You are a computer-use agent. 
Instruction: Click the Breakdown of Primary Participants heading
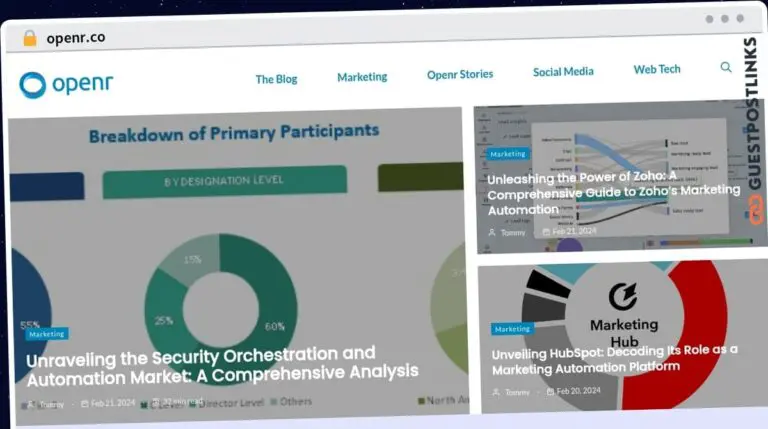pyautogui.click(x=234, y=133)
